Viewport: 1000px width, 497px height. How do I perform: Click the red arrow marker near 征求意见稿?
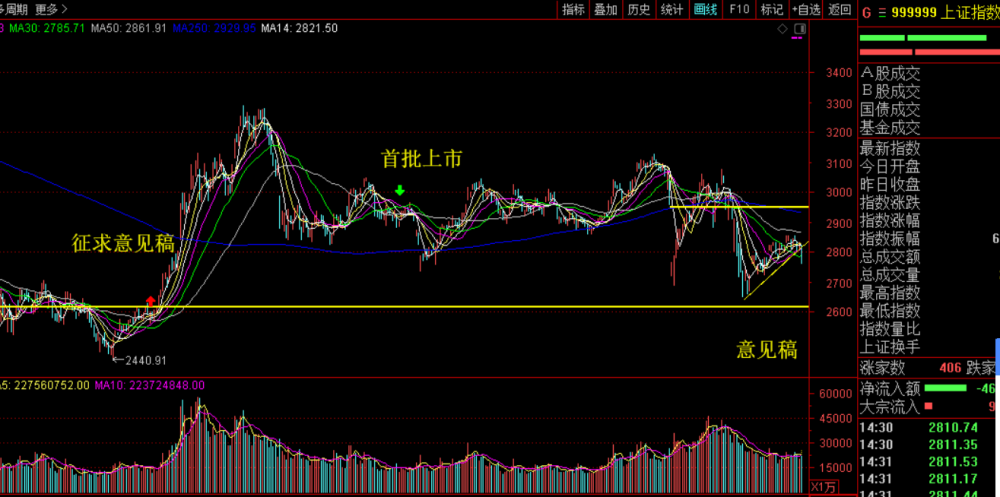151,301
